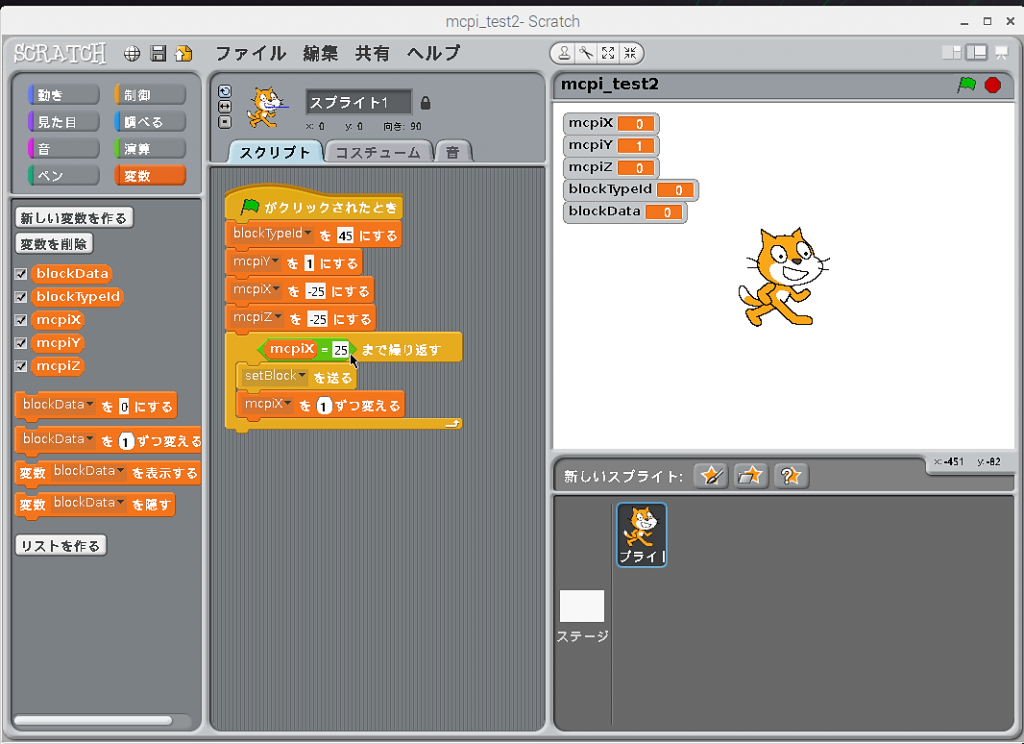Select the stamp duplicate tool
1024x744 pixels.
(x=564, y=53)
